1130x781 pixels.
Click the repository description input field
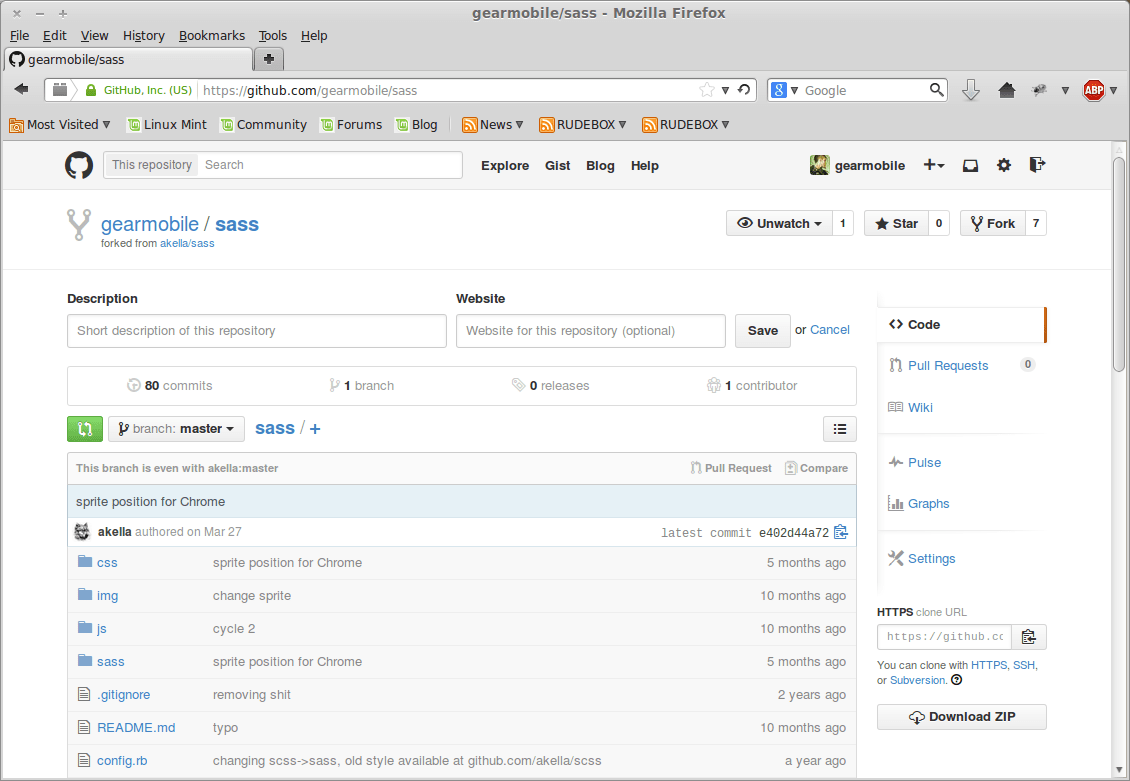(x=256, y=331)
